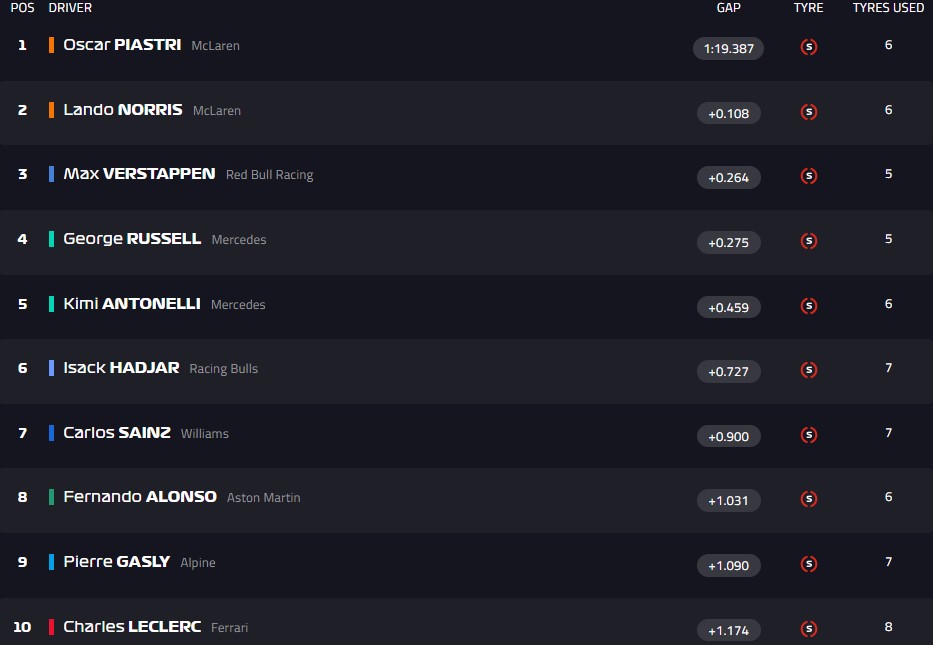Click Fernando Alonso's soft tyre icon
The image size is (933, 645).
click(809, 499)
